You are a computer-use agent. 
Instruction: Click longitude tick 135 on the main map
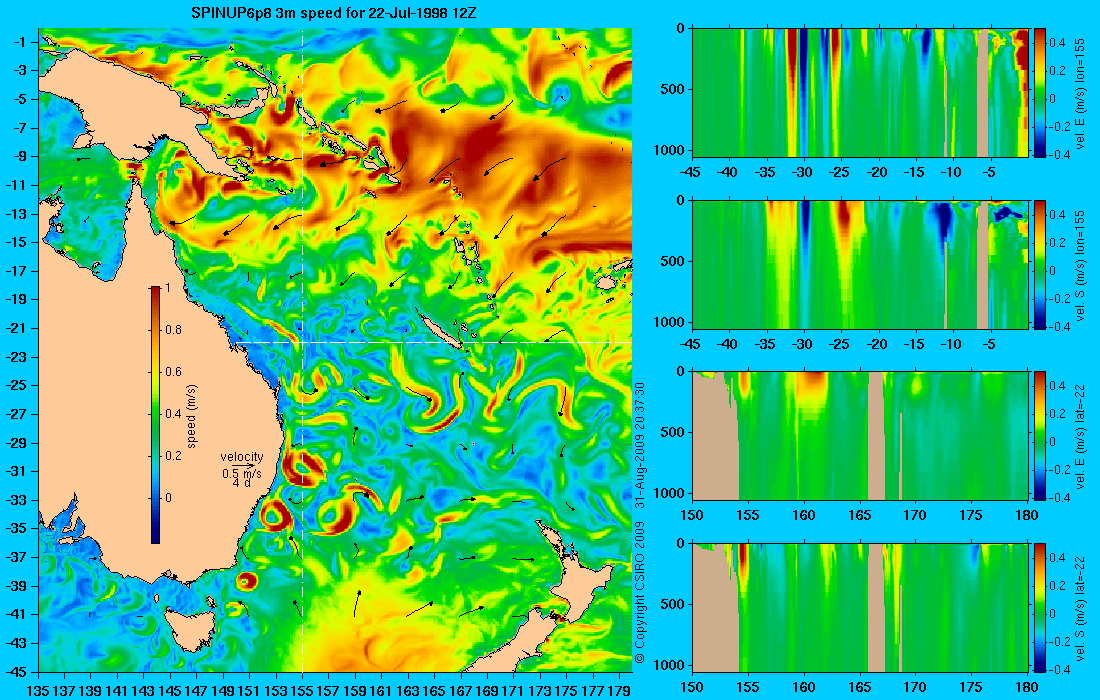point(38,690)
